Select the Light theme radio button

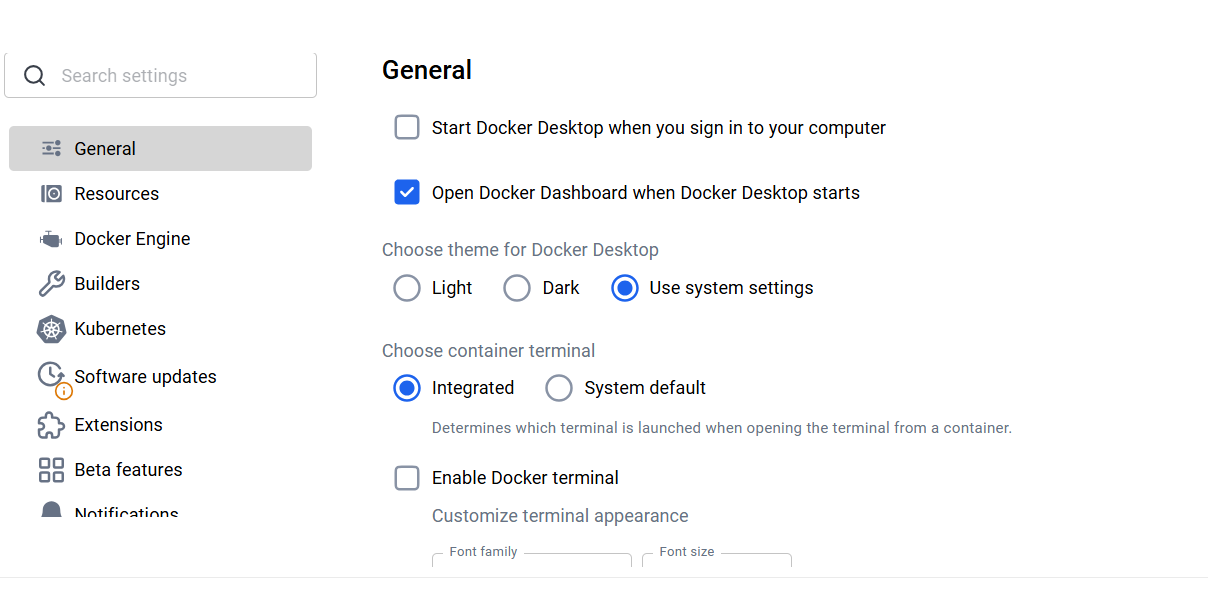point(407,288)
